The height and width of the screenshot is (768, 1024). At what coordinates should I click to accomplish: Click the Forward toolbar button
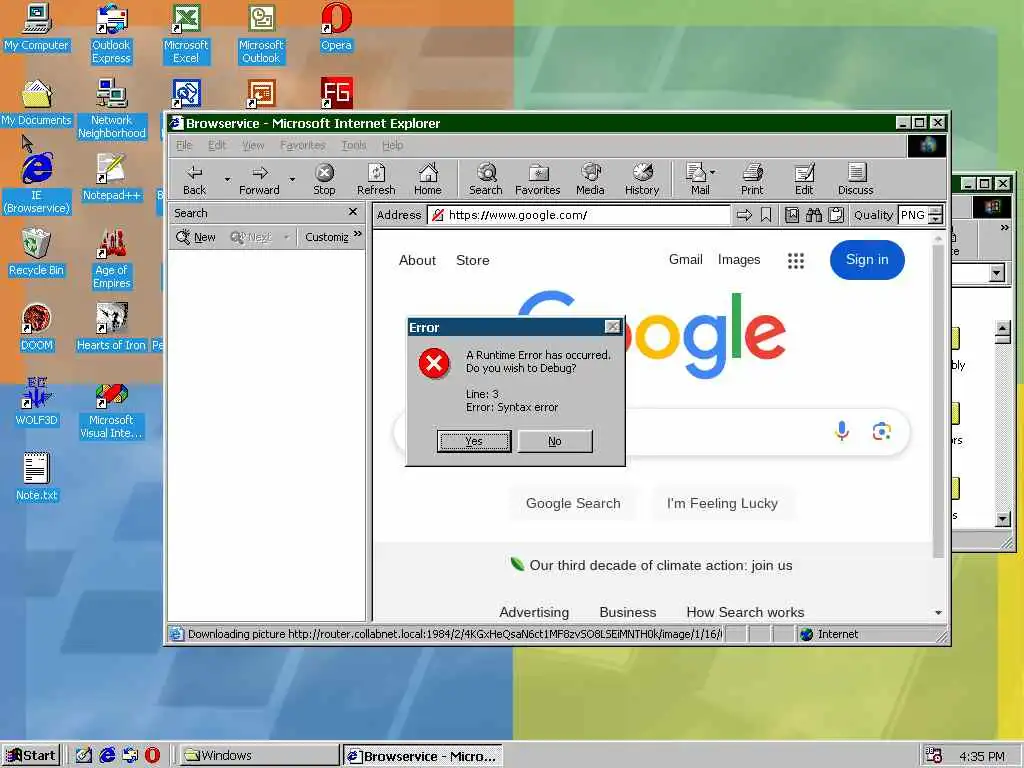pyautogui.click(x=259, y=180)
